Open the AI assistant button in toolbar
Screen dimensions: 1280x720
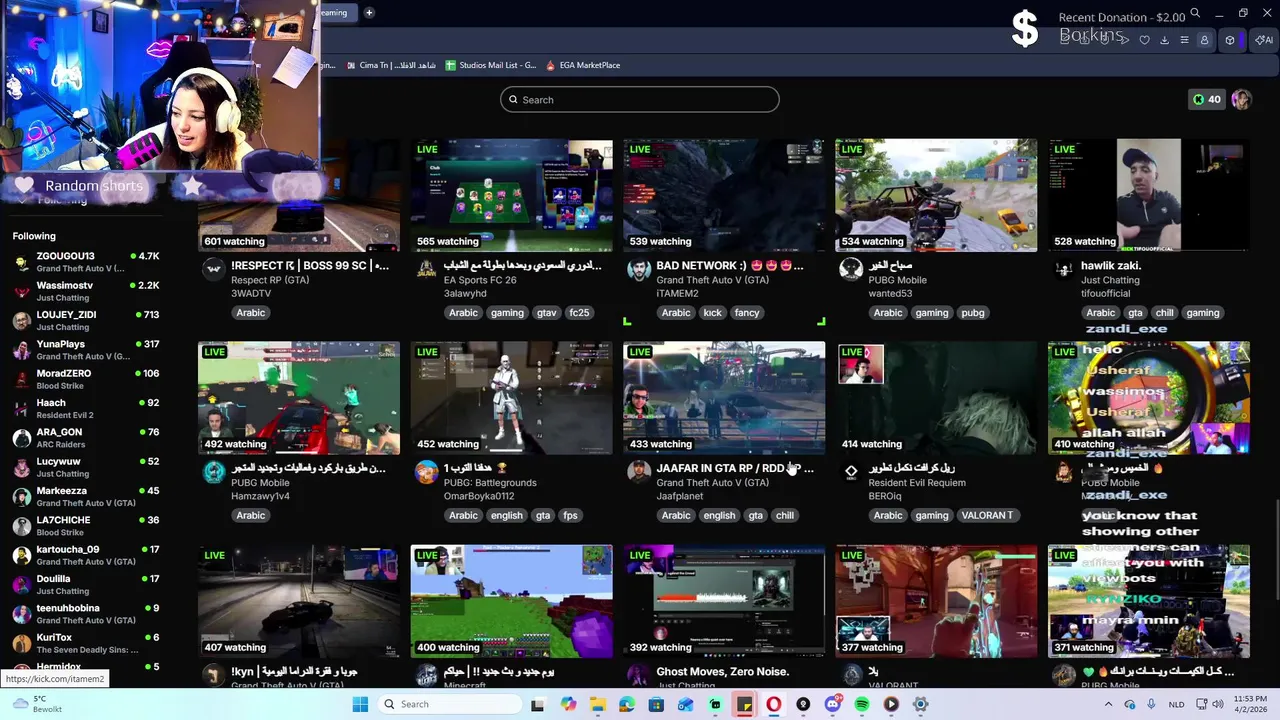tap(1264, 40)
